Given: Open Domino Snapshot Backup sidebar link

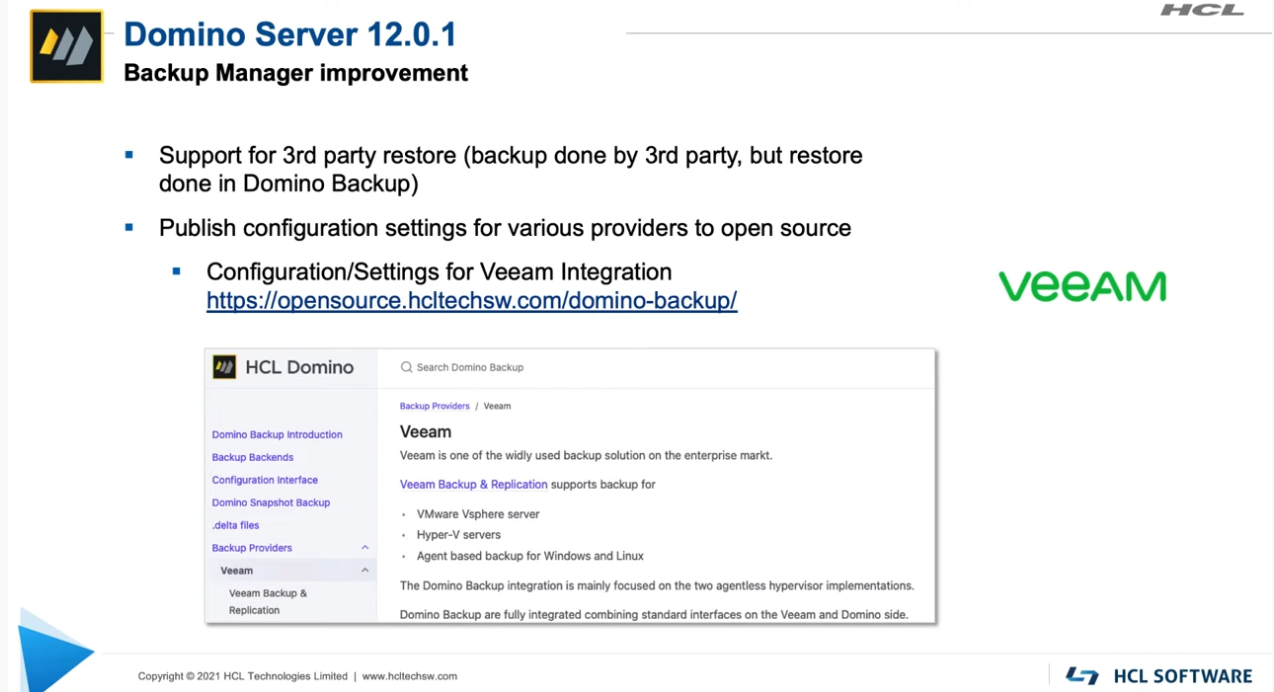Looking at the screenshot, I should (271, 503).
